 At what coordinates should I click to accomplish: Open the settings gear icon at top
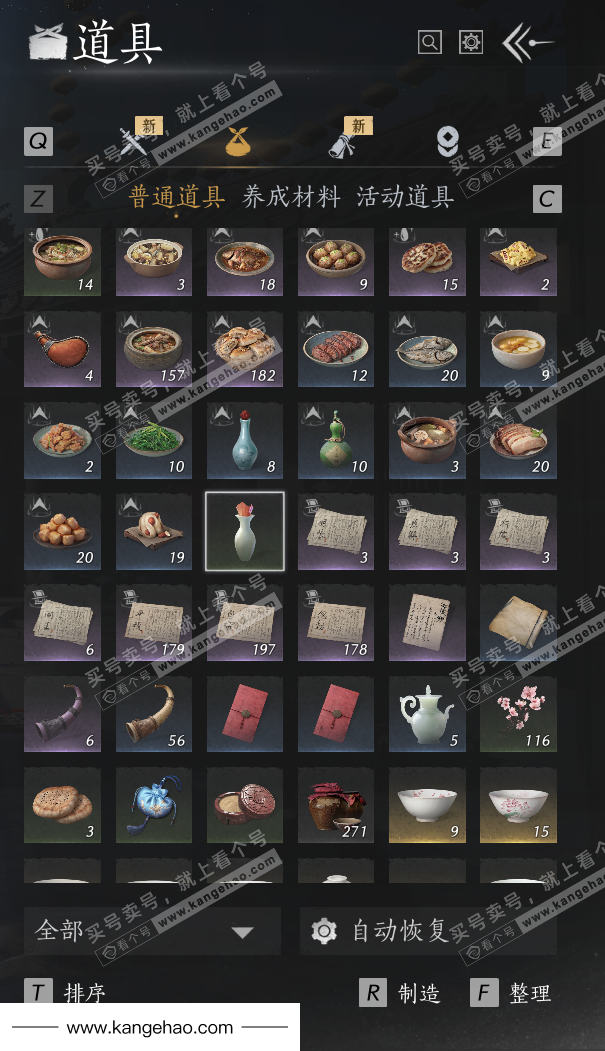[471, 42]
